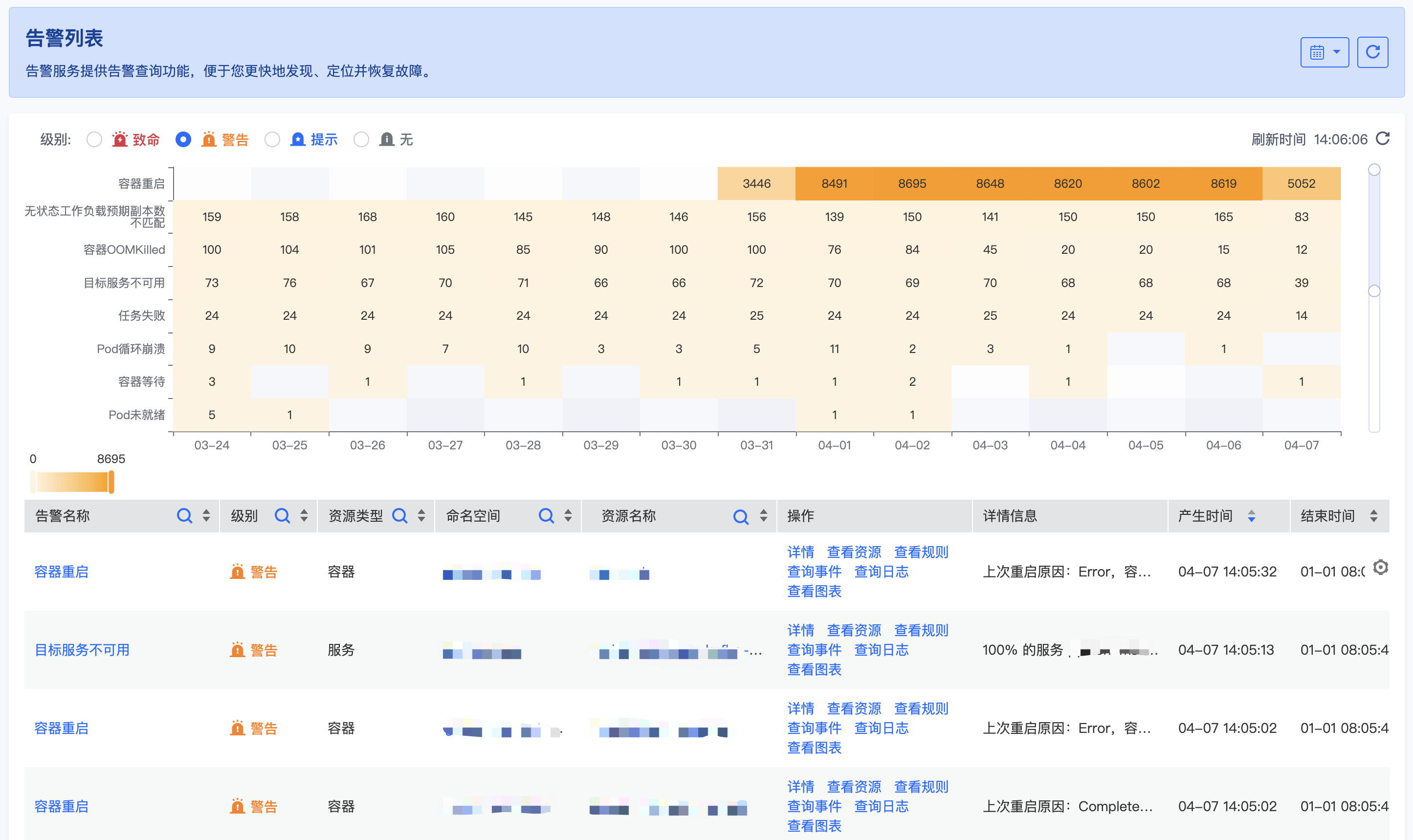This screenshot has width=1413, height=840.
Task: Click 查看图表 for 目标服务不可用 row
Action: 814,669
